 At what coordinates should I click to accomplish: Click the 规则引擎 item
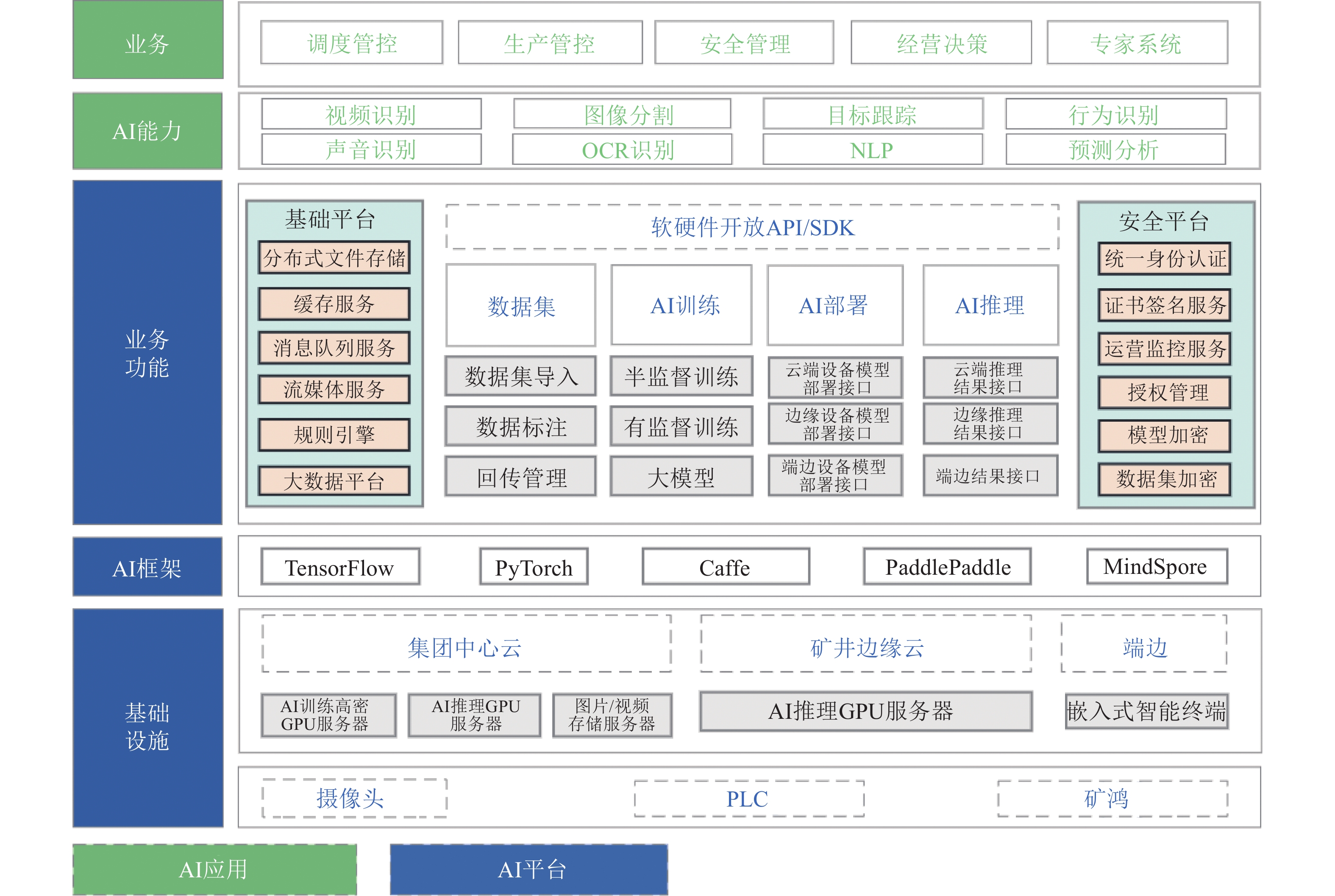pyautogui.click(x=334, y=435)
